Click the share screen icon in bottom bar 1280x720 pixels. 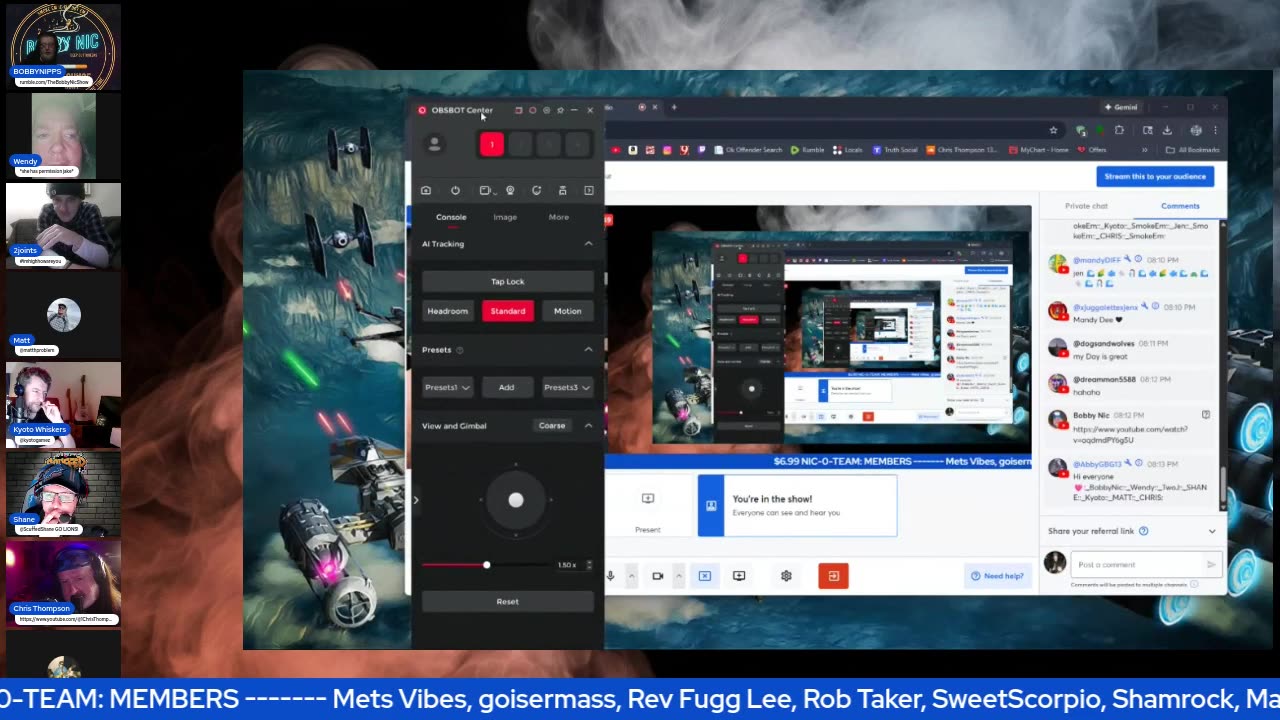739,576
